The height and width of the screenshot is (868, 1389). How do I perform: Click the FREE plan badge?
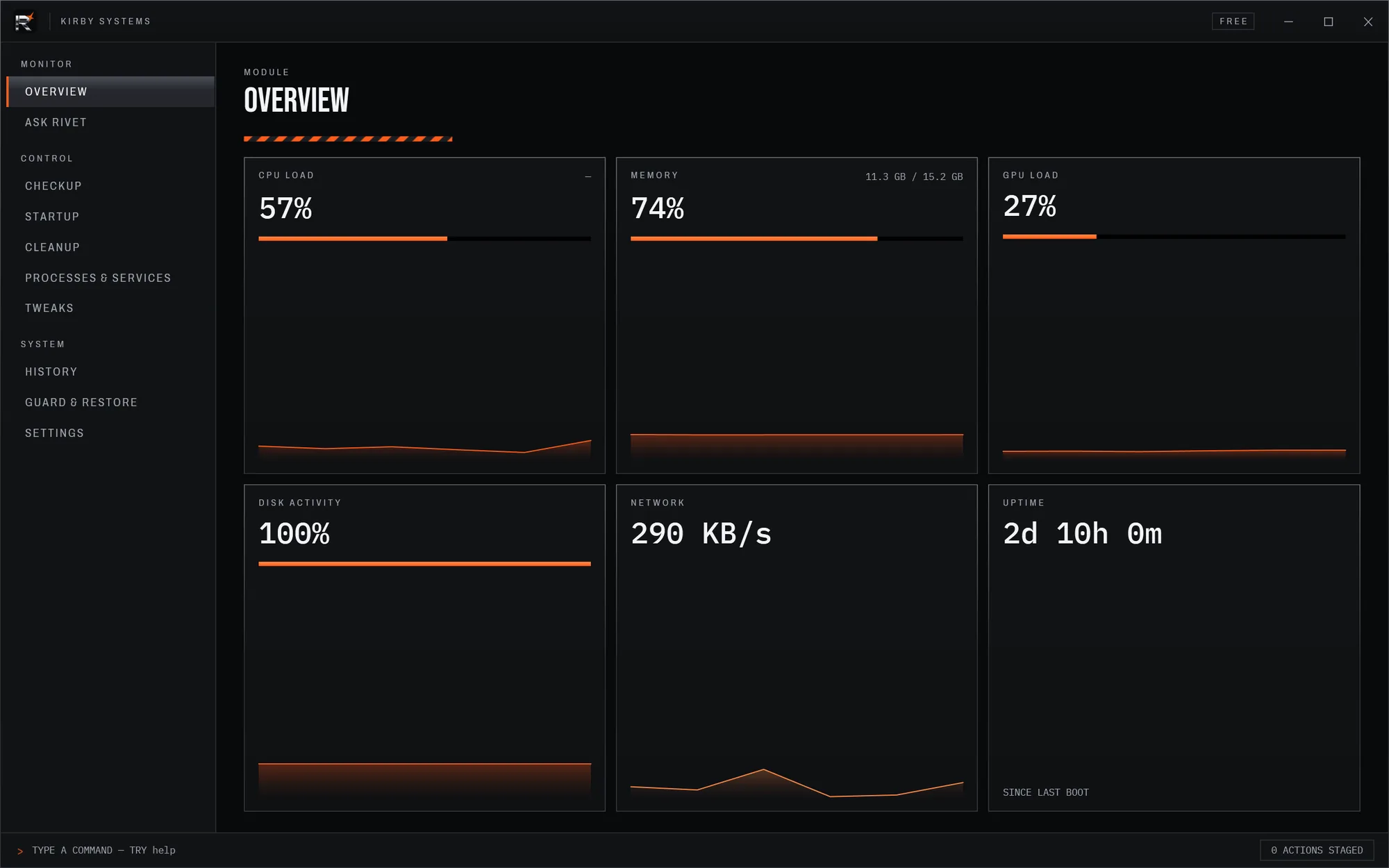(x=1233, y=22)
